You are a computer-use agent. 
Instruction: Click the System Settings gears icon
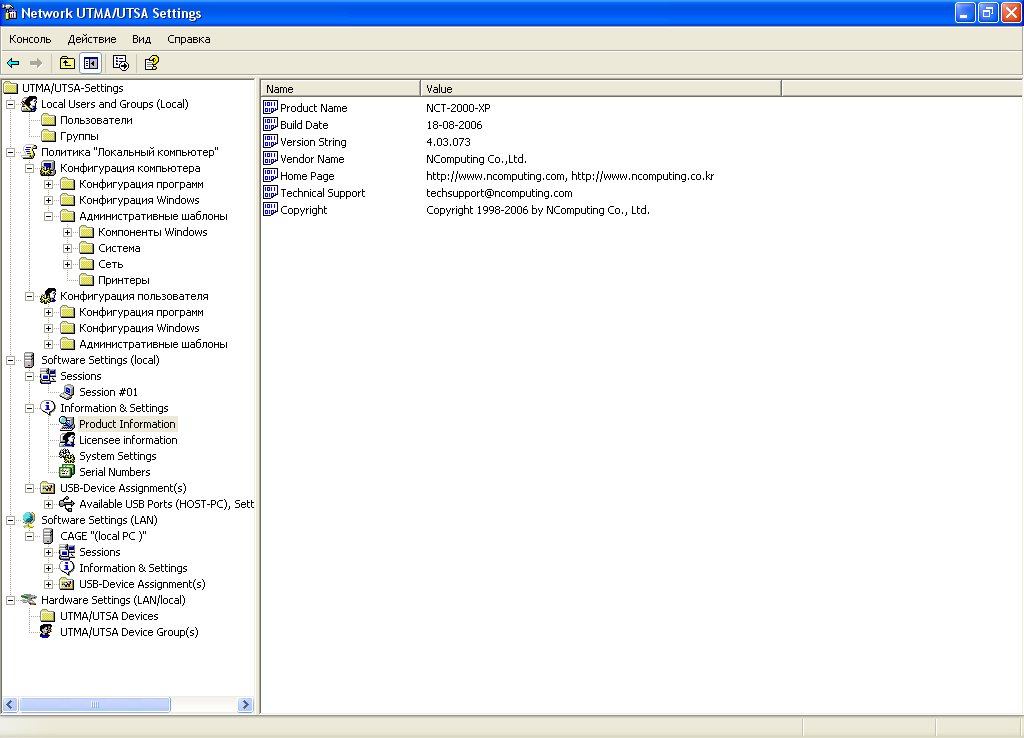tap(67, 457)
